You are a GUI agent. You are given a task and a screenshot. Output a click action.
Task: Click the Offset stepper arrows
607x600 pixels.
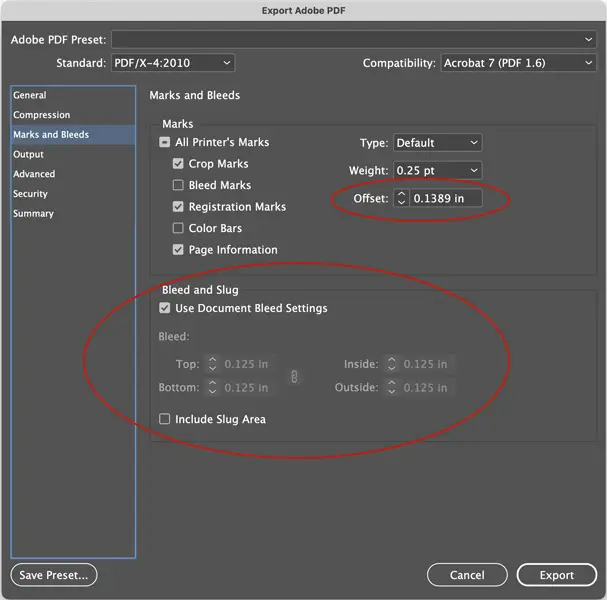(x=401, y=199)
